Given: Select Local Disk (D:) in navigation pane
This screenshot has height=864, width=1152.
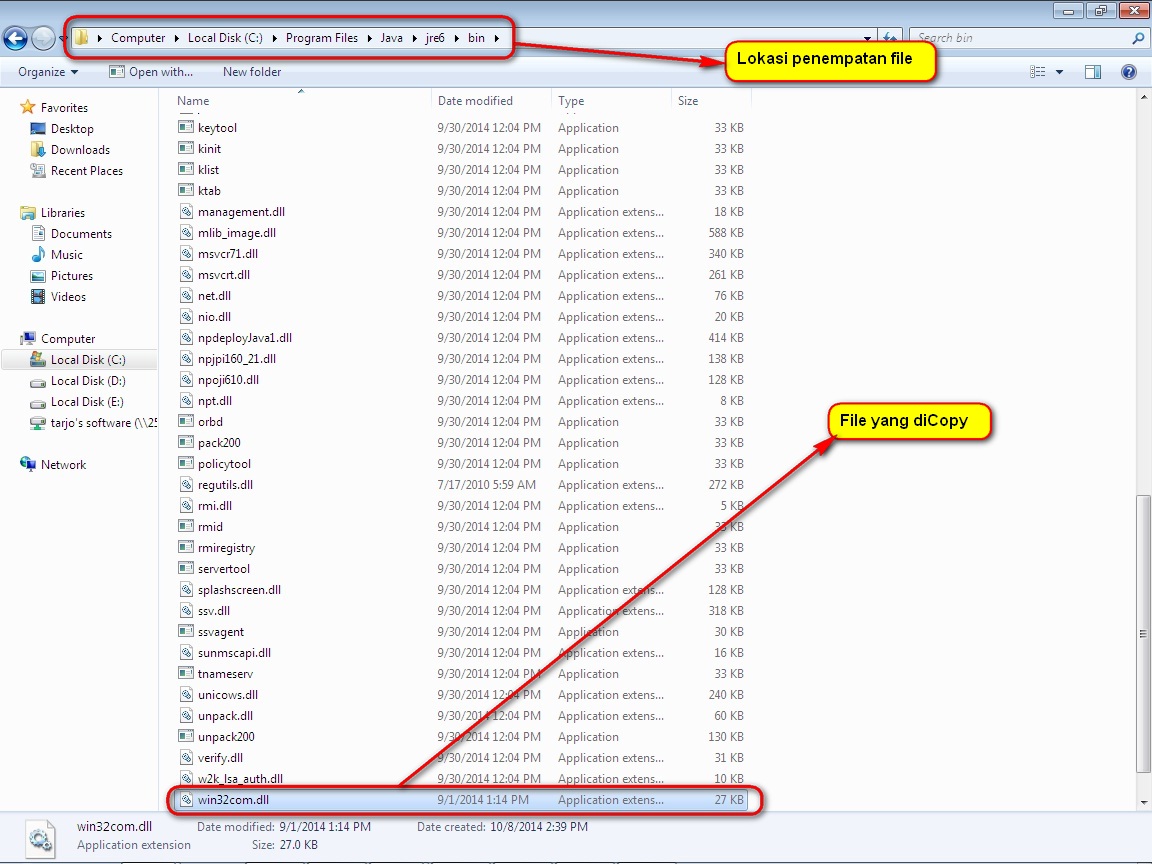Looking at the screenshot, I should (88, 381).
